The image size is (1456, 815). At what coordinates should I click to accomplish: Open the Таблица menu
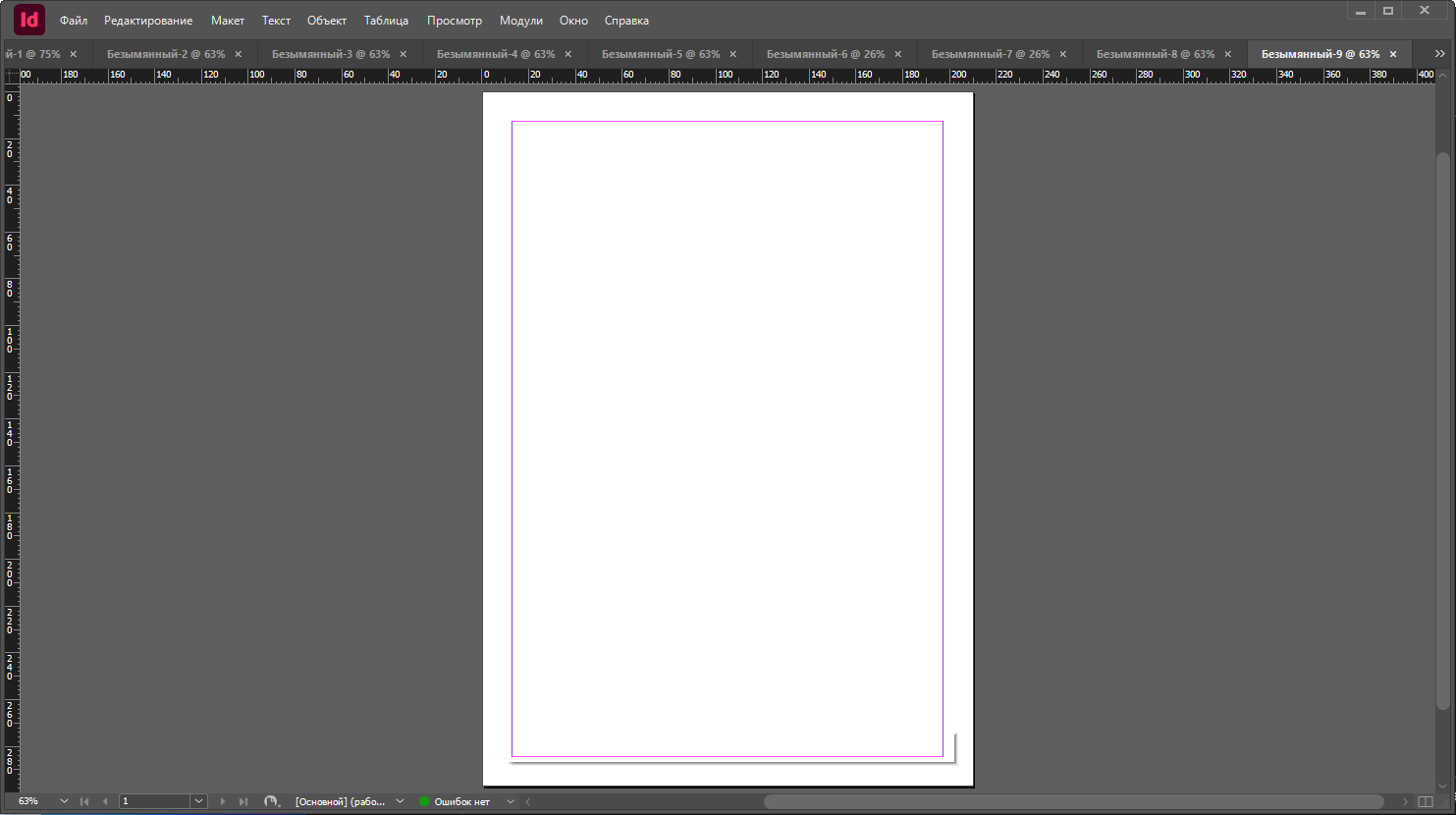(x=386, y=21)
